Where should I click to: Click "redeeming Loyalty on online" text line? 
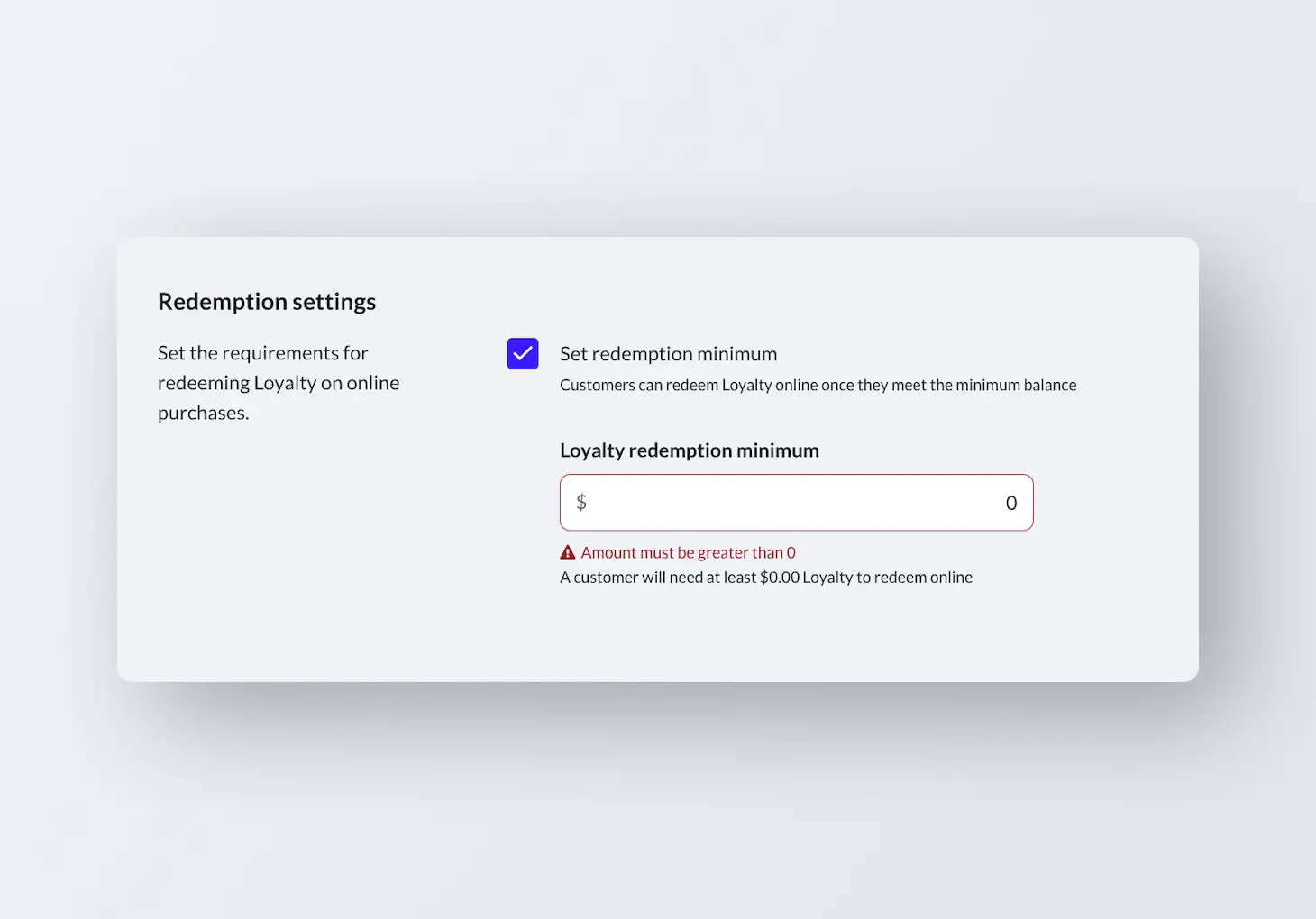pyautogui.click(x=278, y=383)
